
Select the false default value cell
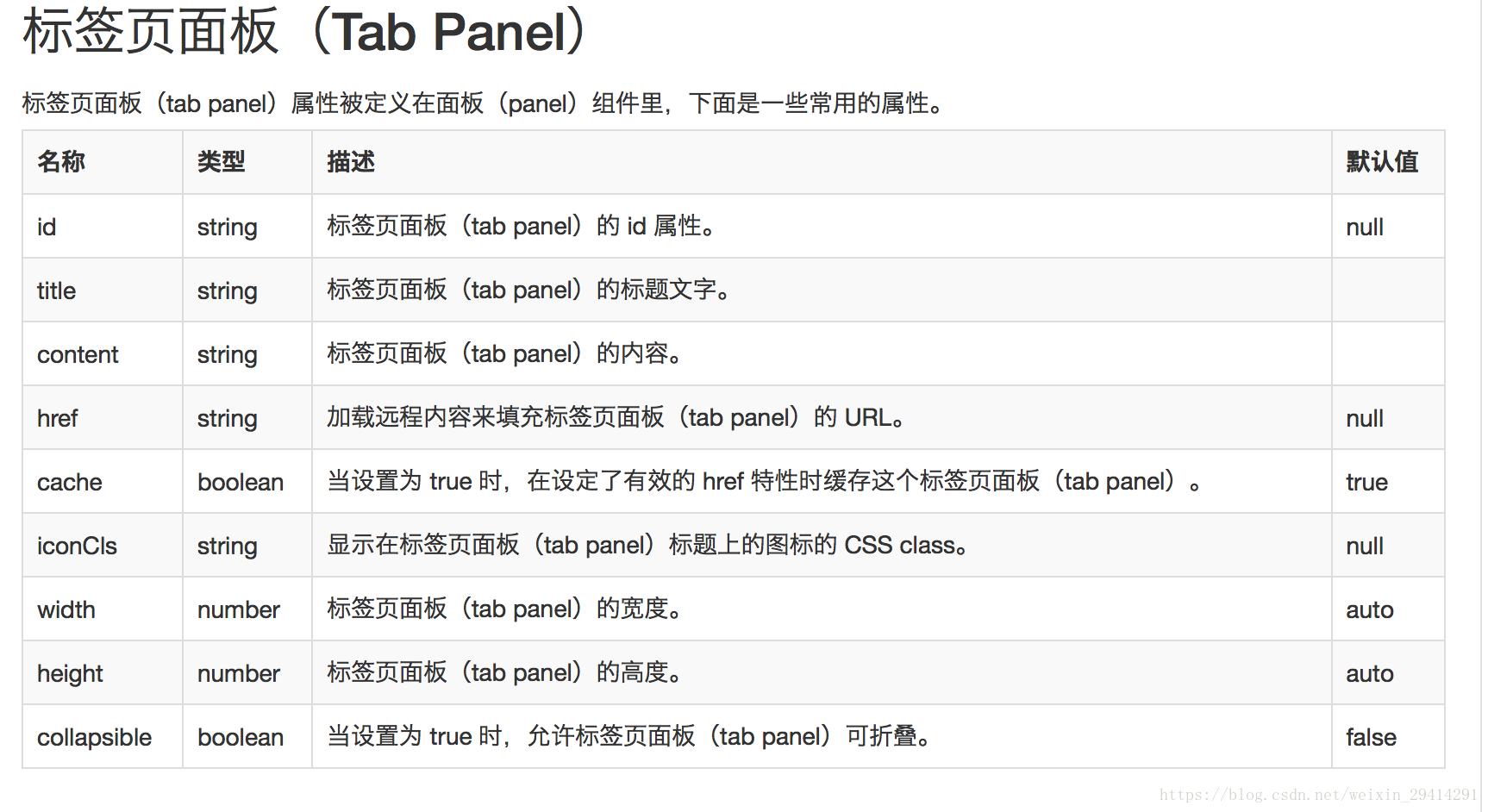click(1371, 737)
